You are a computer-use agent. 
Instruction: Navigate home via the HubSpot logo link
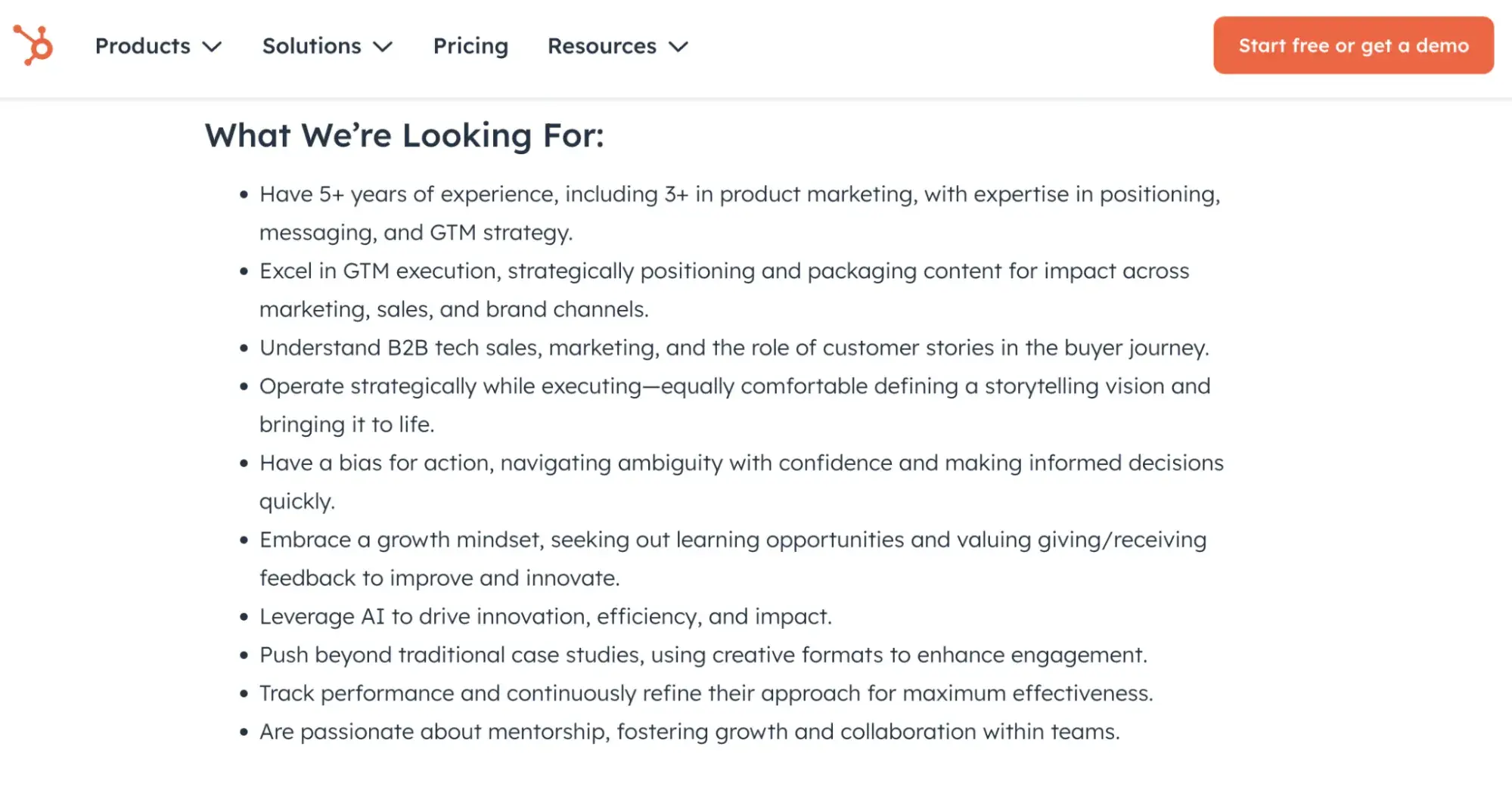click(x=35, y=45)
